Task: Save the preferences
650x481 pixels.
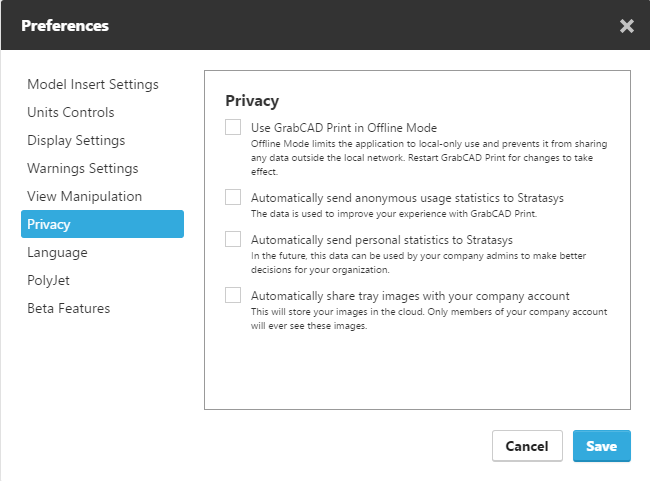Action: pos(601,446)
